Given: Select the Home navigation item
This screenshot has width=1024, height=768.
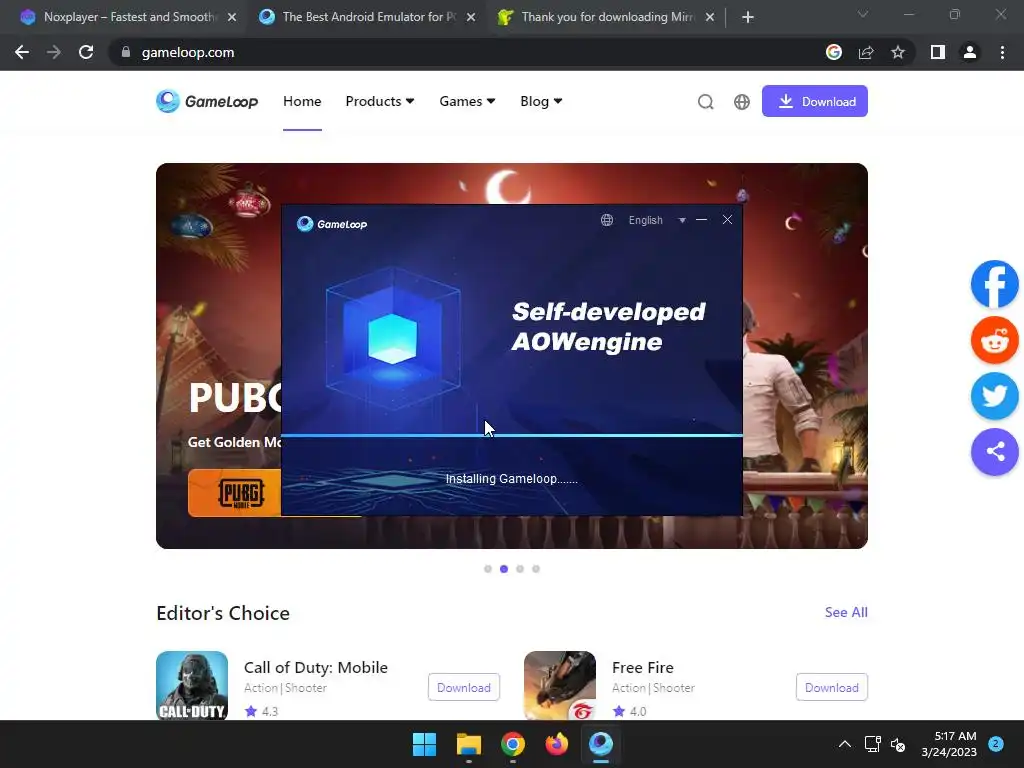Looking at the screenshot, I should pos(302,101).
